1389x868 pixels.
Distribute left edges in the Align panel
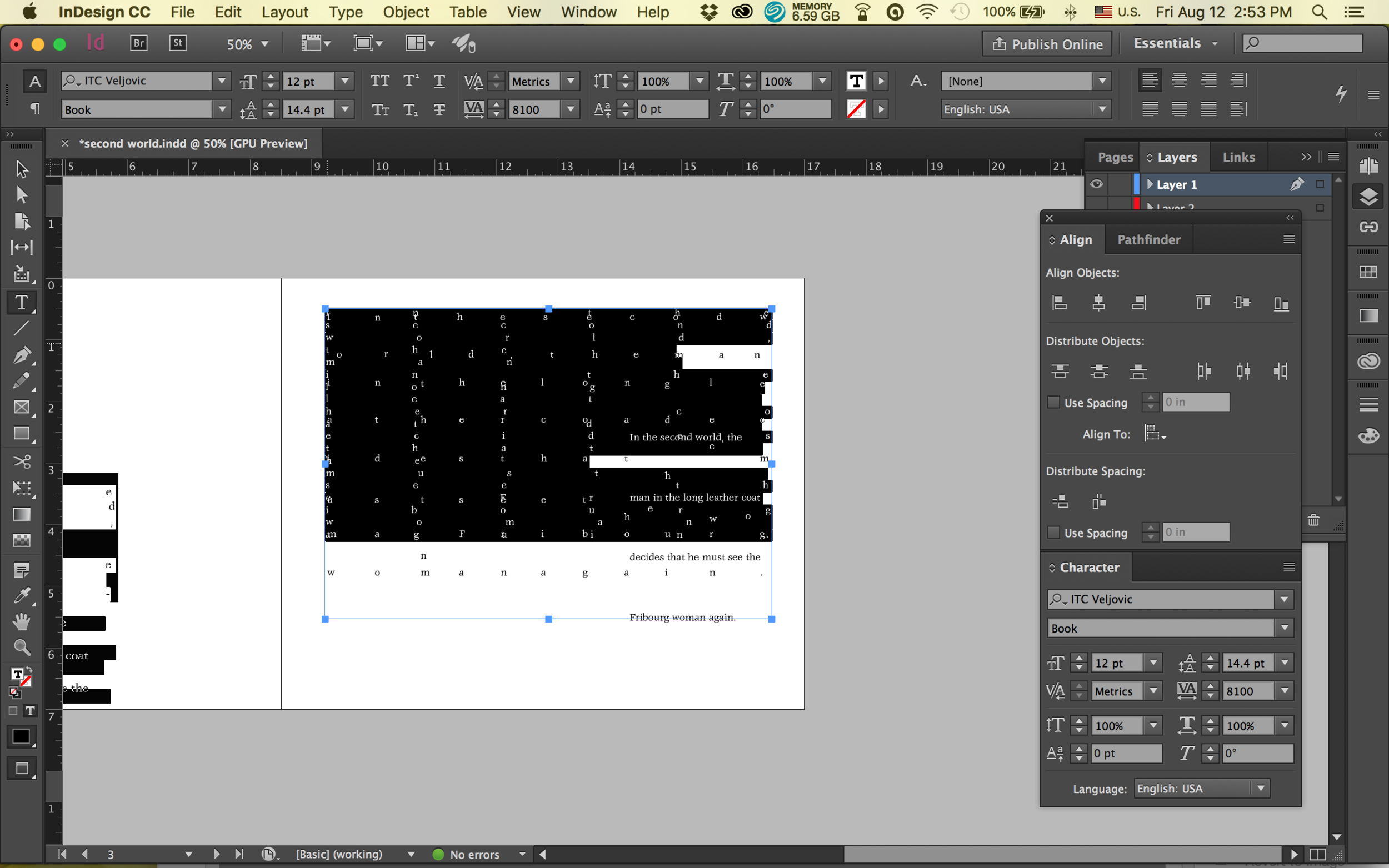1204,371
